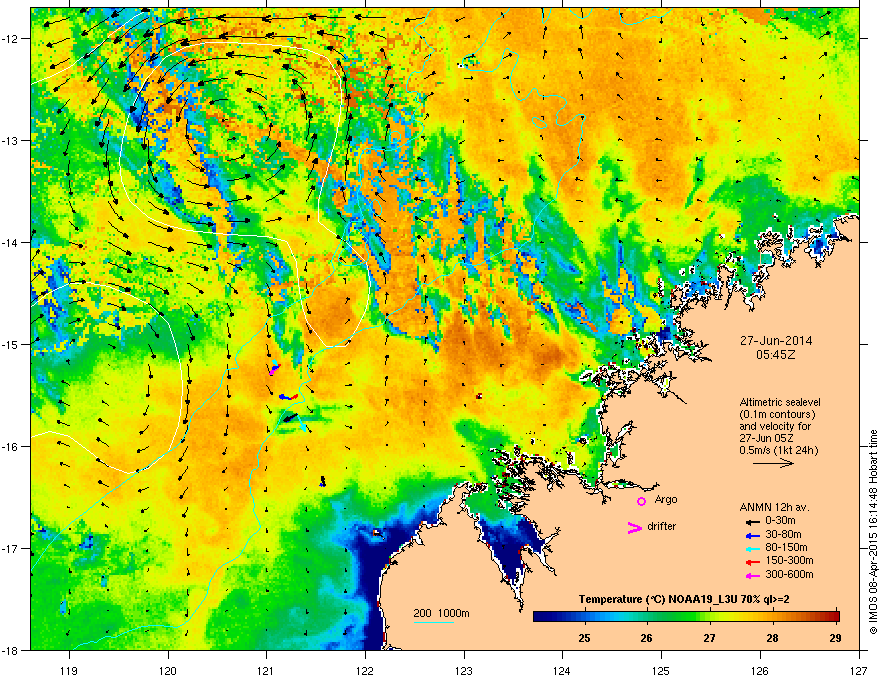The image size is (880, 680).
Task: Click the latitude axis label -18
Action: 10,650
